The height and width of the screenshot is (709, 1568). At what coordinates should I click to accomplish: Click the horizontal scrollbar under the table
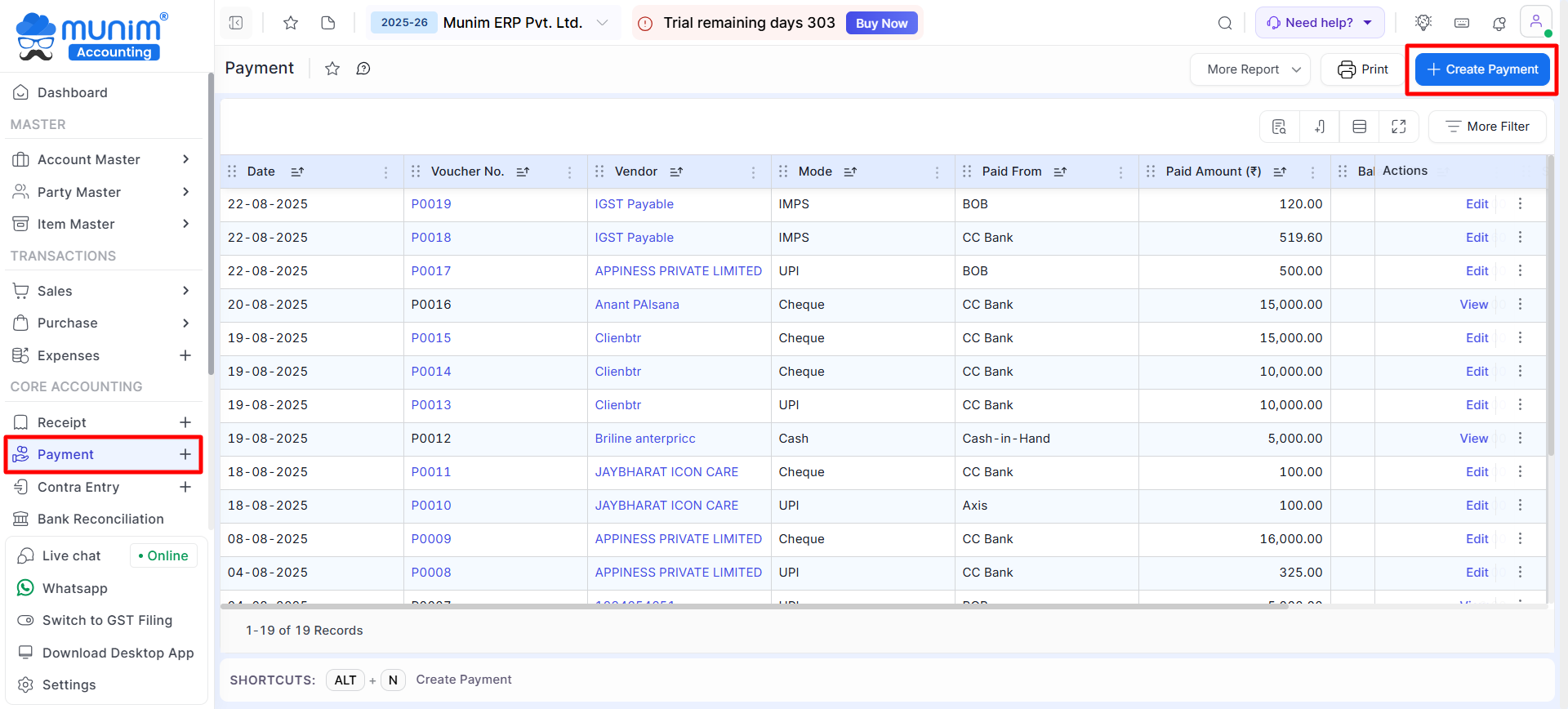pos(735,607)
